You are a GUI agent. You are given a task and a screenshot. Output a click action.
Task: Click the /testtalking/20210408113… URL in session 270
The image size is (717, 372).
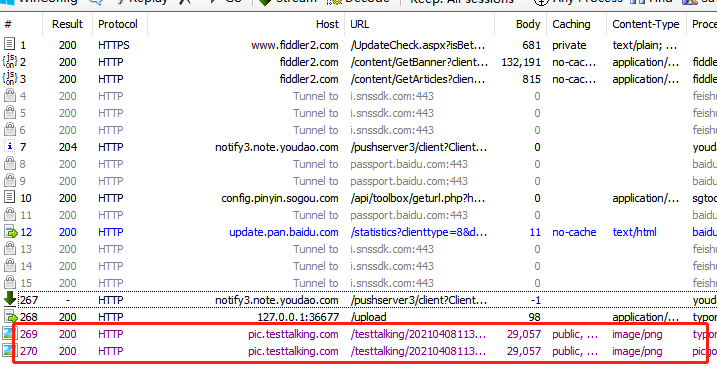tap(418, 351)
